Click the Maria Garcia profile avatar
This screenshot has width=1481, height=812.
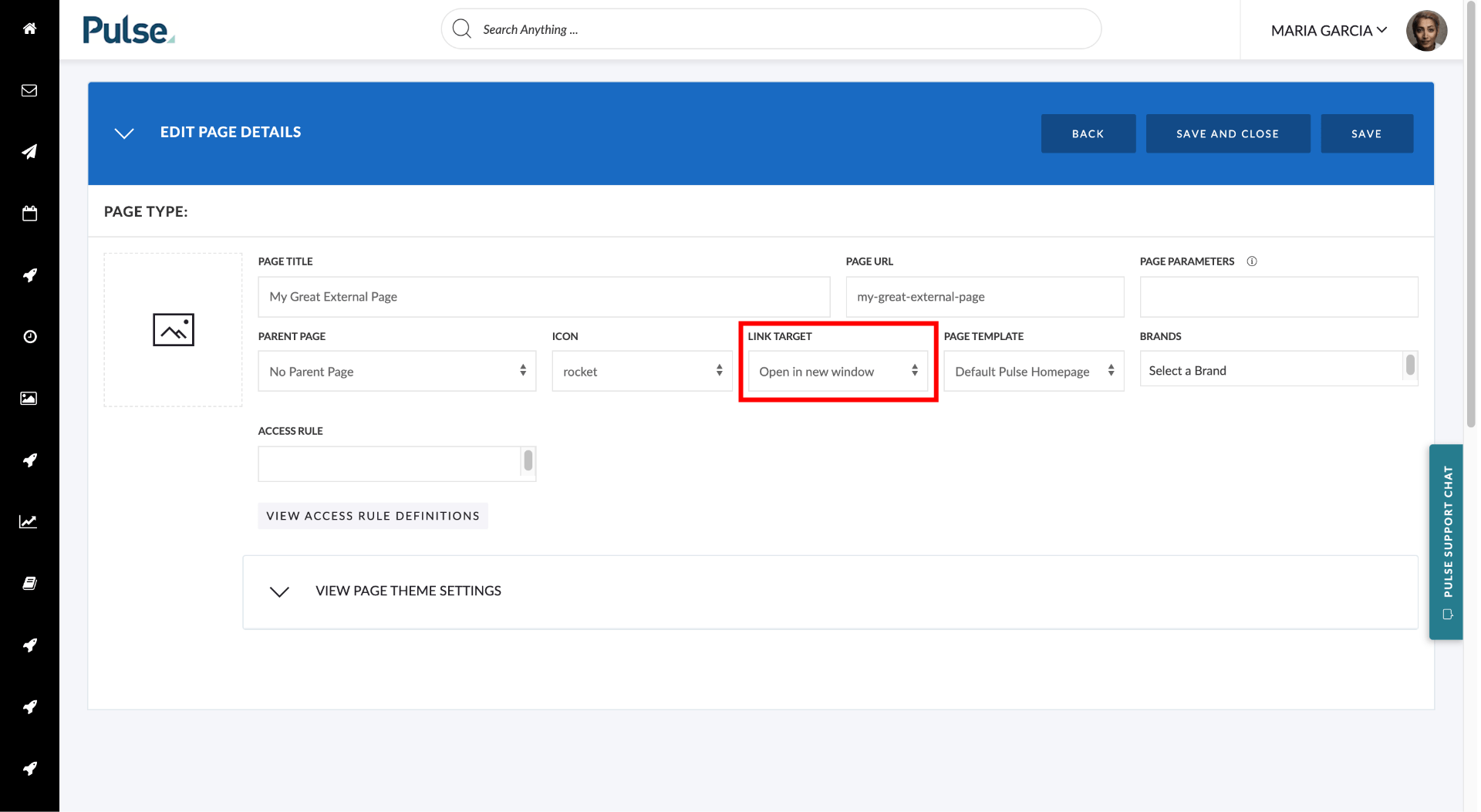[x=1426, y=30]
